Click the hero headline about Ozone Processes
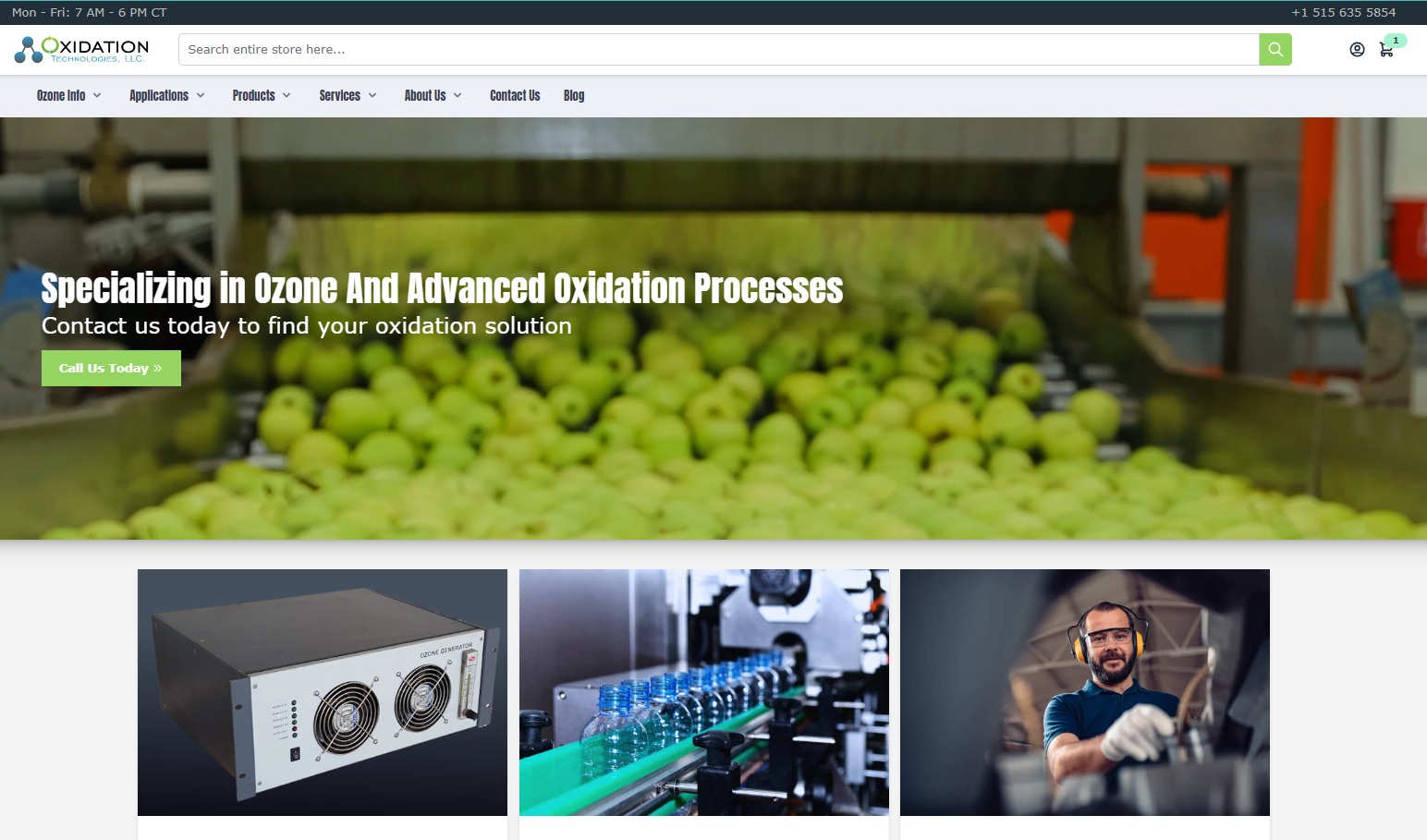1427x840 pixels. point(442,288)
